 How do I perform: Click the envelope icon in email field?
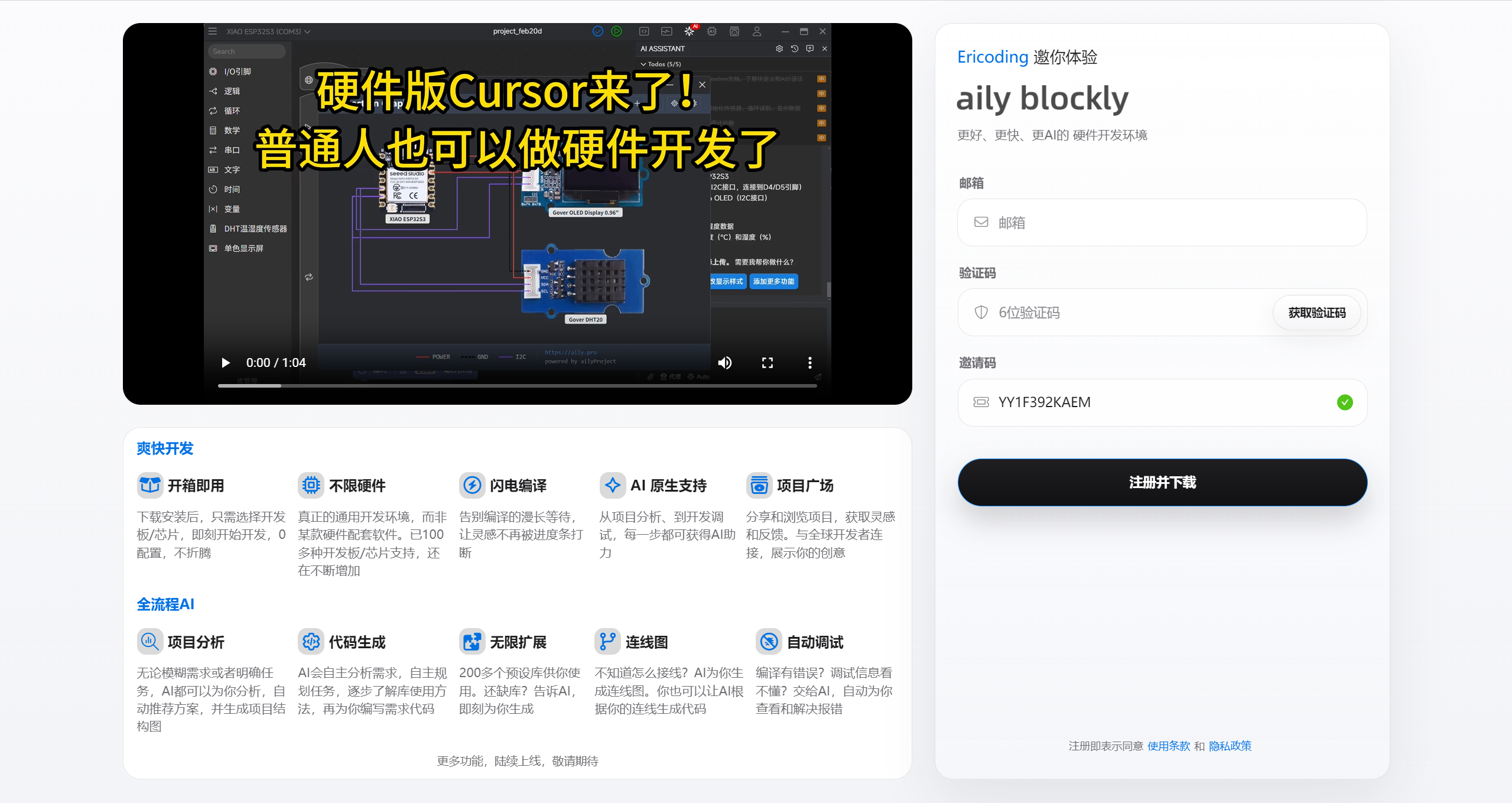coord(981,222)
